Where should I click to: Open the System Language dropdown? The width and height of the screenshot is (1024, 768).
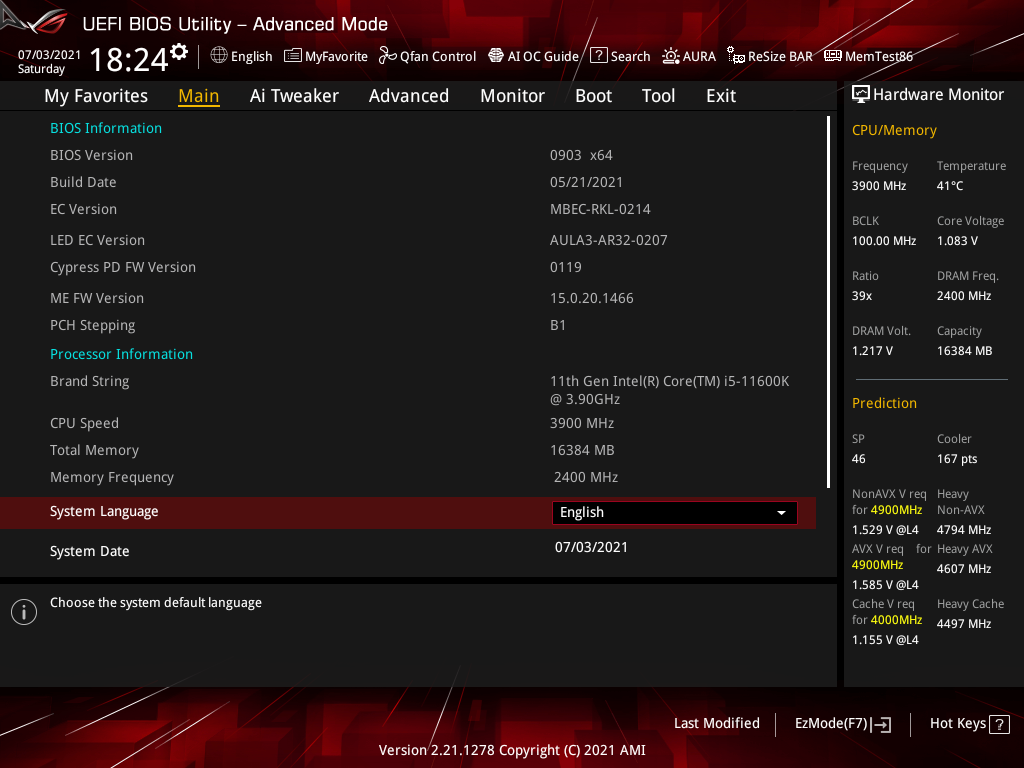674,512
